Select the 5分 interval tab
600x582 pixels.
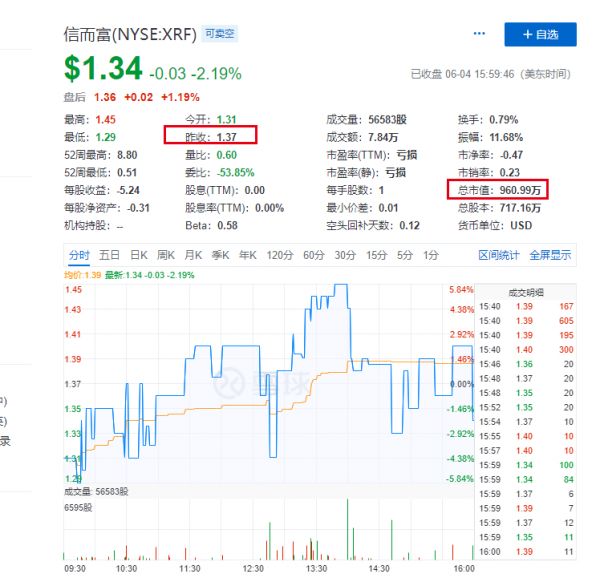404,255
